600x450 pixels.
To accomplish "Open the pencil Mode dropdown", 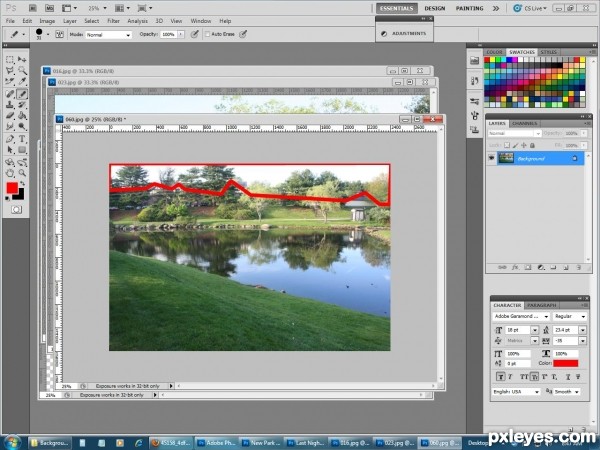I will pyautogui.click(x=109, y=34).
